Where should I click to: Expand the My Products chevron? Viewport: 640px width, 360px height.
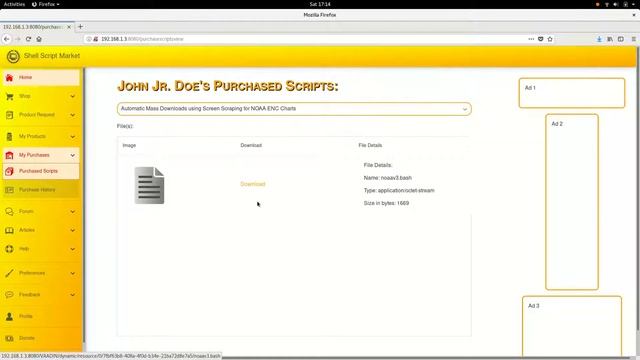tap(73, 137)
